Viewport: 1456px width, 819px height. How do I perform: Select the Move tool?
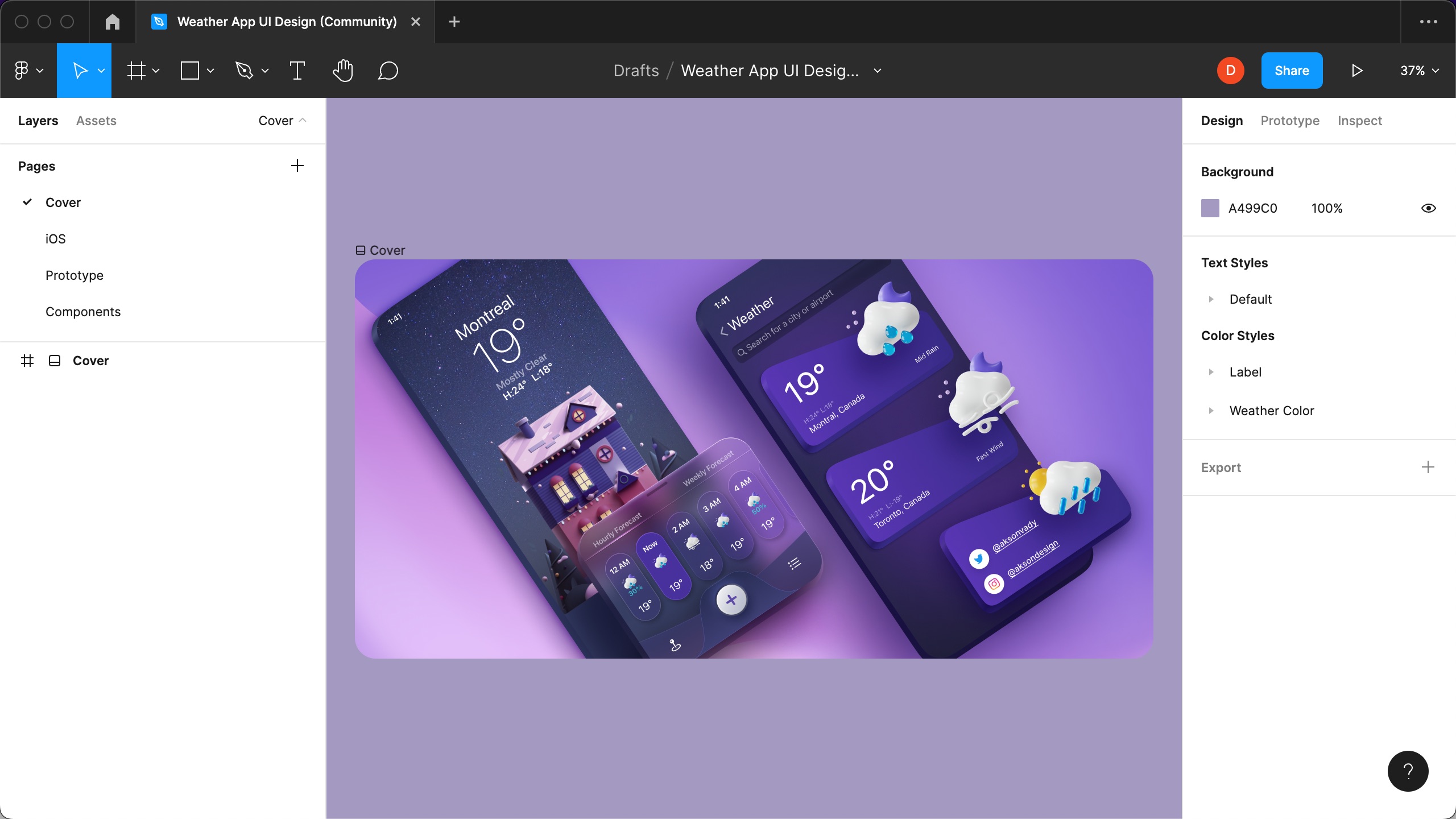pyautogui.click(x=80, y=71)
